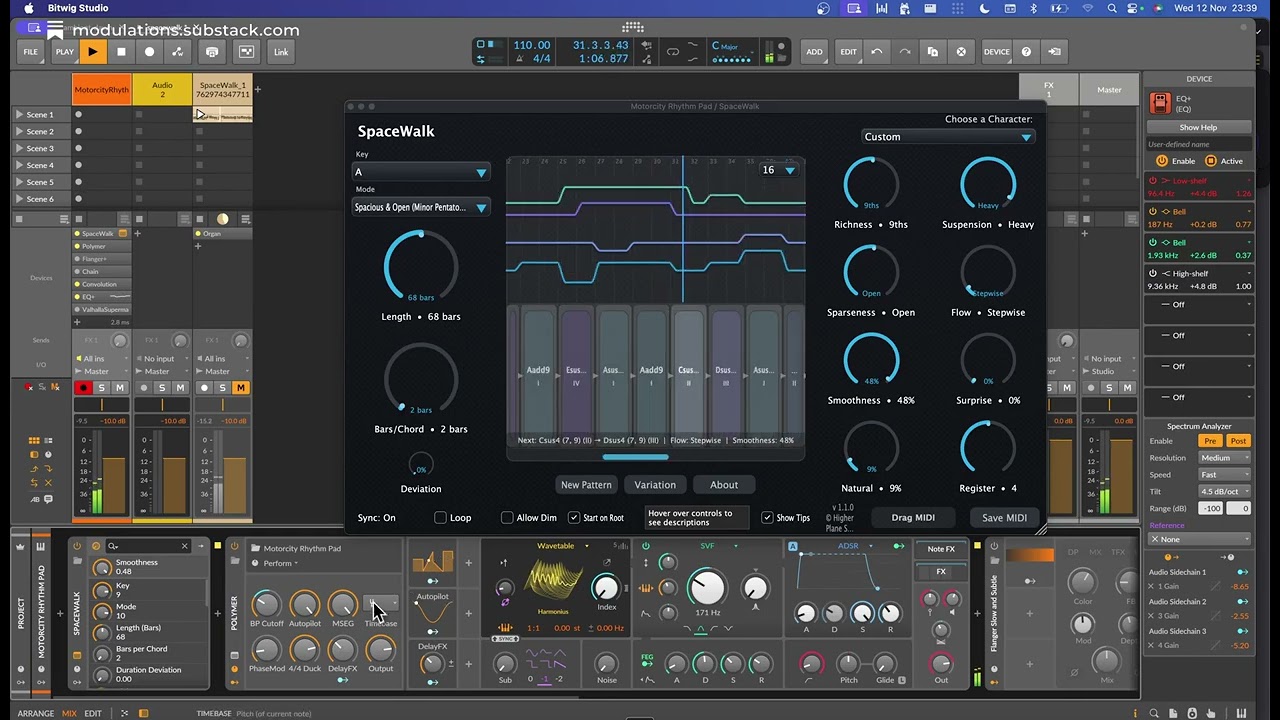This screenshot has height=720, width=1280.
Task: Open help question mark icon
Action: [x=1026, y=52]
